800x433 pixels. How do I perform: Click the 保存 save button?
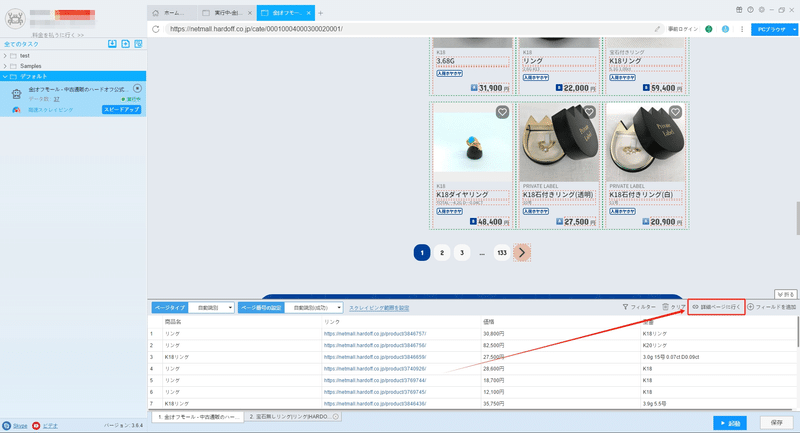click(777, 423)
